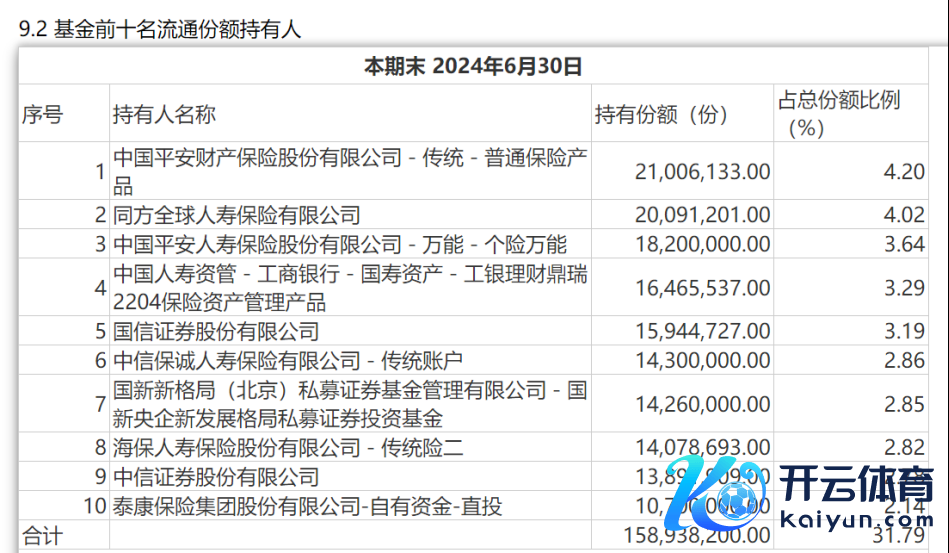
Task: Select holder name 中国平安财产保险股份有限公司 - 传统 - 普通保险产品
Action: pos(350,171)
